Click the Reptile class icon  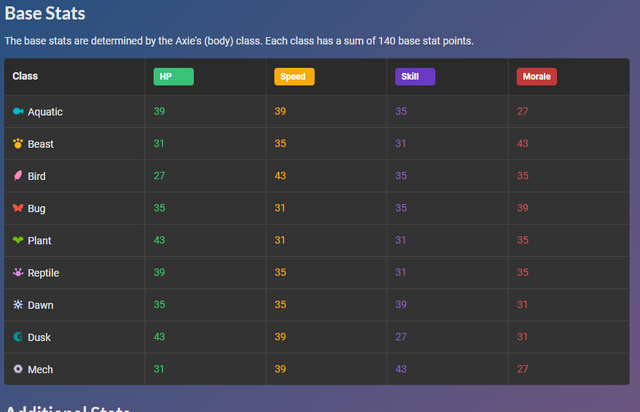click(x=18, y=272)
